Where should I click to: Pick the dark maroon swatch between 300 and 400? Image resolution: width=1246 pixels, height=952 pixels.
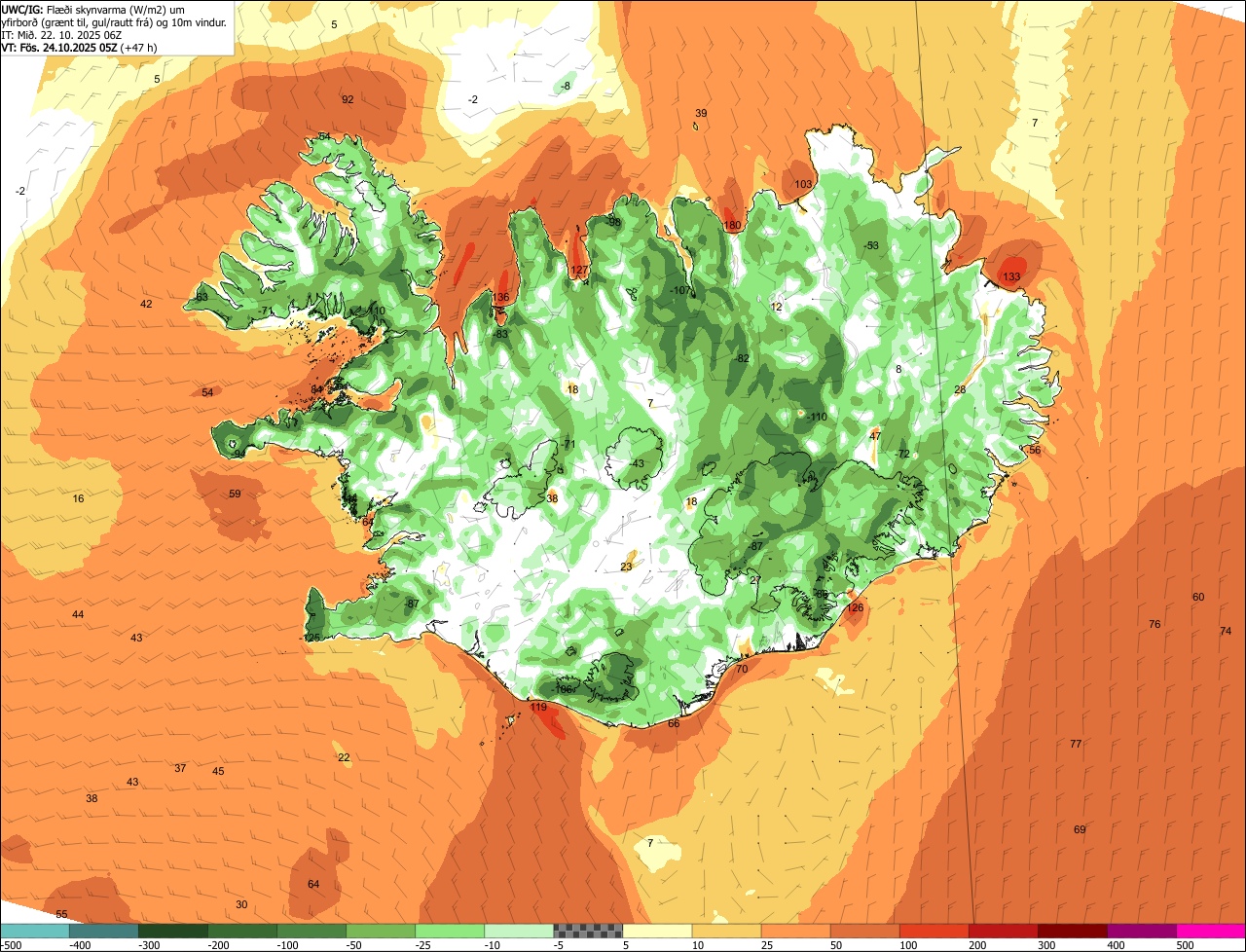(1073, 931)
